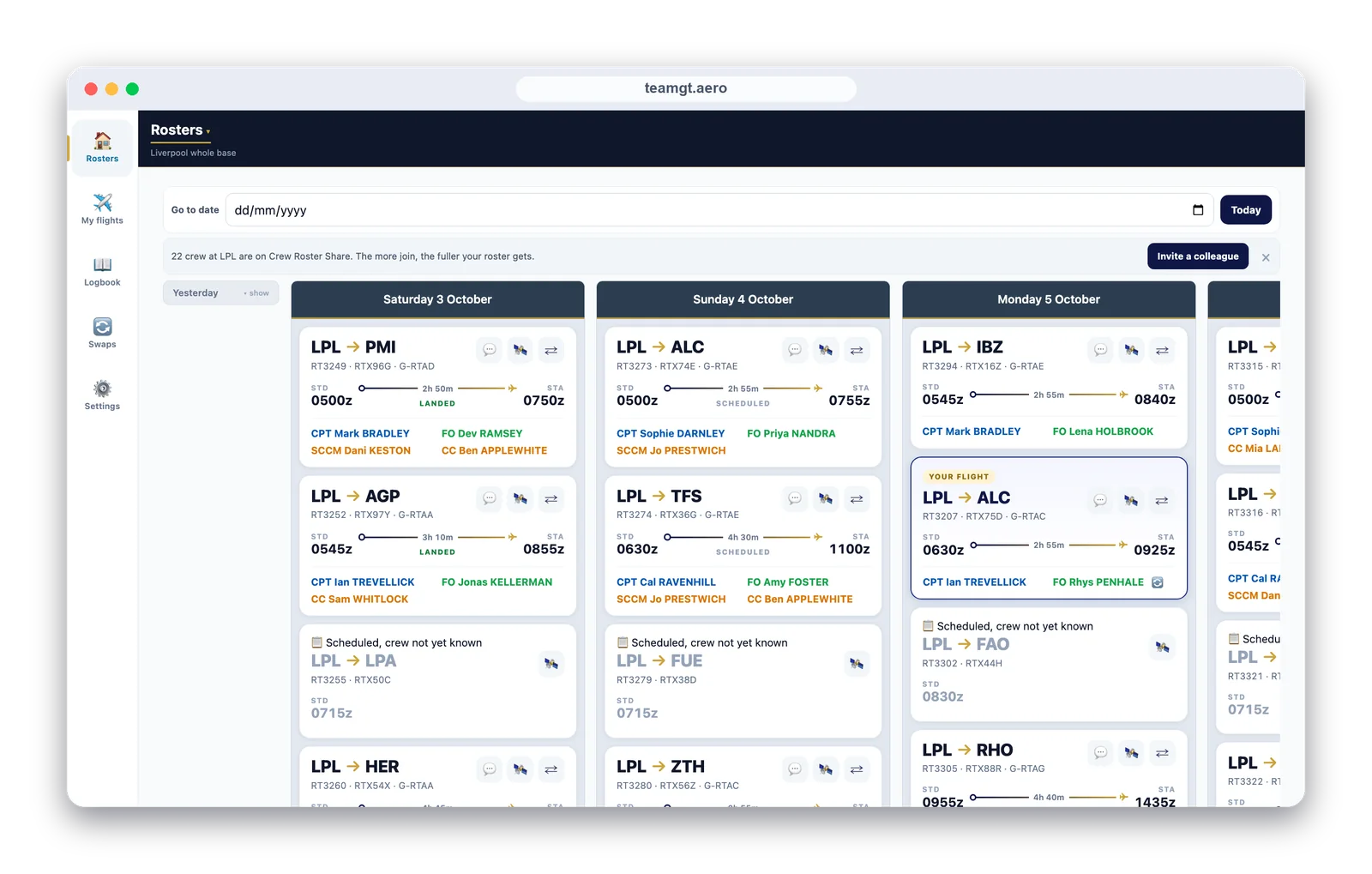Open the Logbook section
This screenshot has height=874, width=1372.
pyautogui.click(x=102, y=271)
